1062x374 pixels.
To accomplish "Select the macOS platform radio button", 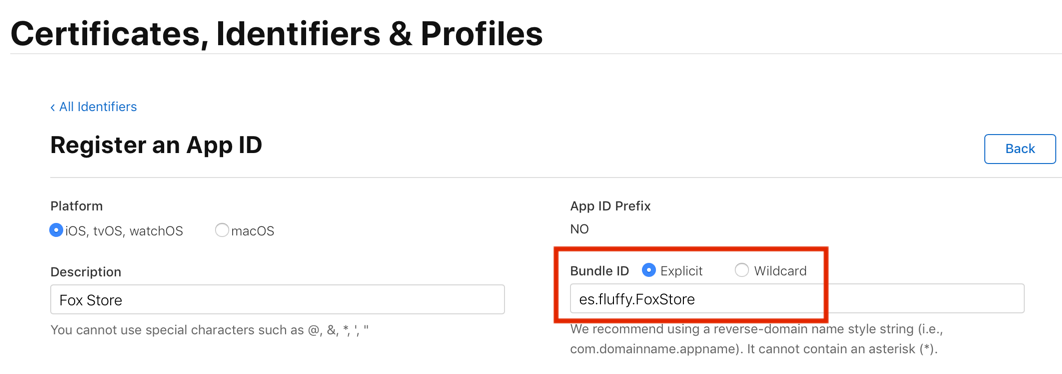I will [221, 230].
